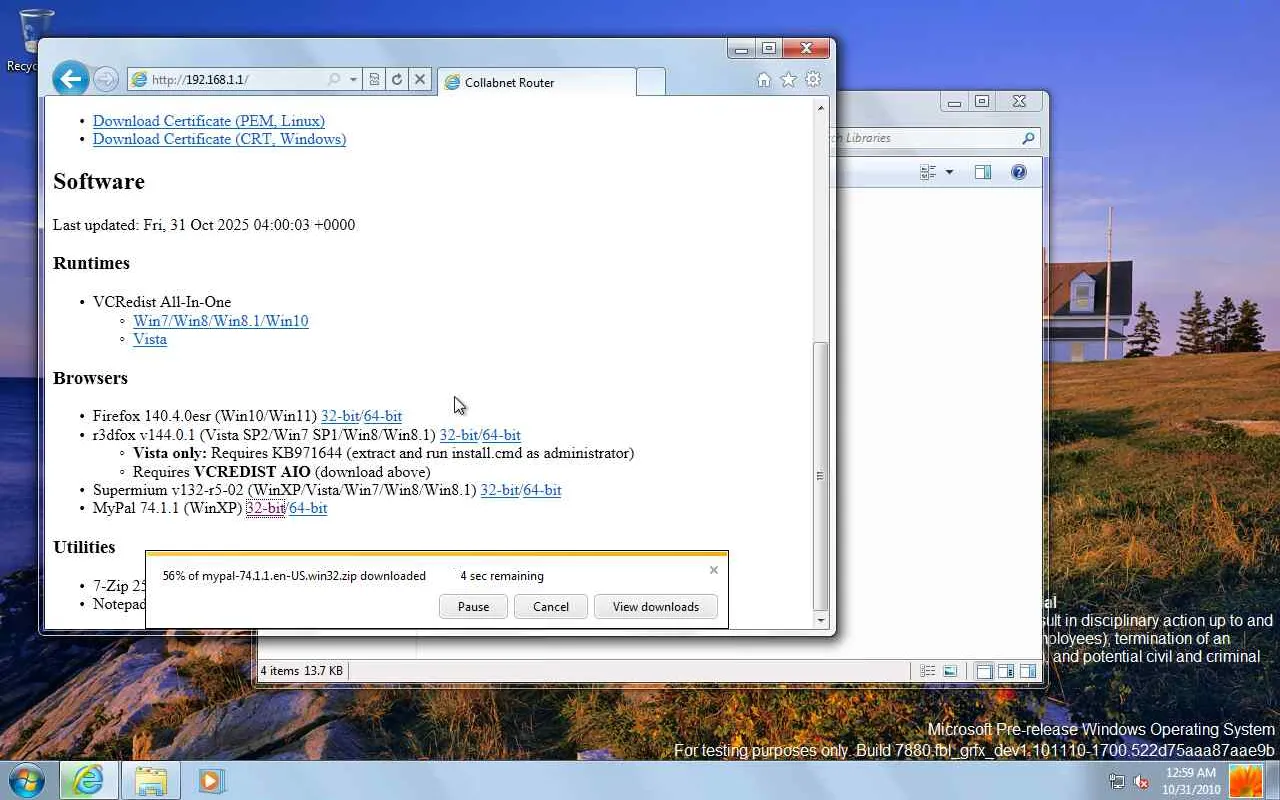Click the flower picture at the taskbar end

tap(1246, 781)
